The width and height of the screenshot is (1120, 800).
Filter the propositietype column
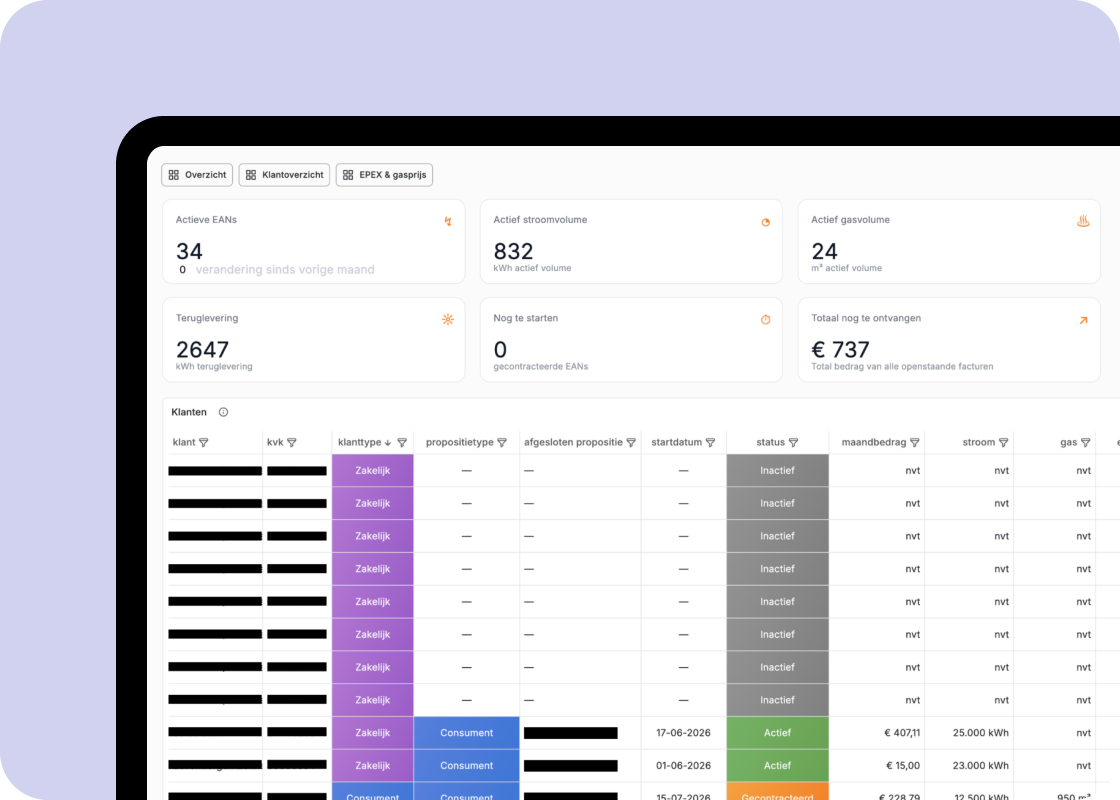[x=502, y=443]
